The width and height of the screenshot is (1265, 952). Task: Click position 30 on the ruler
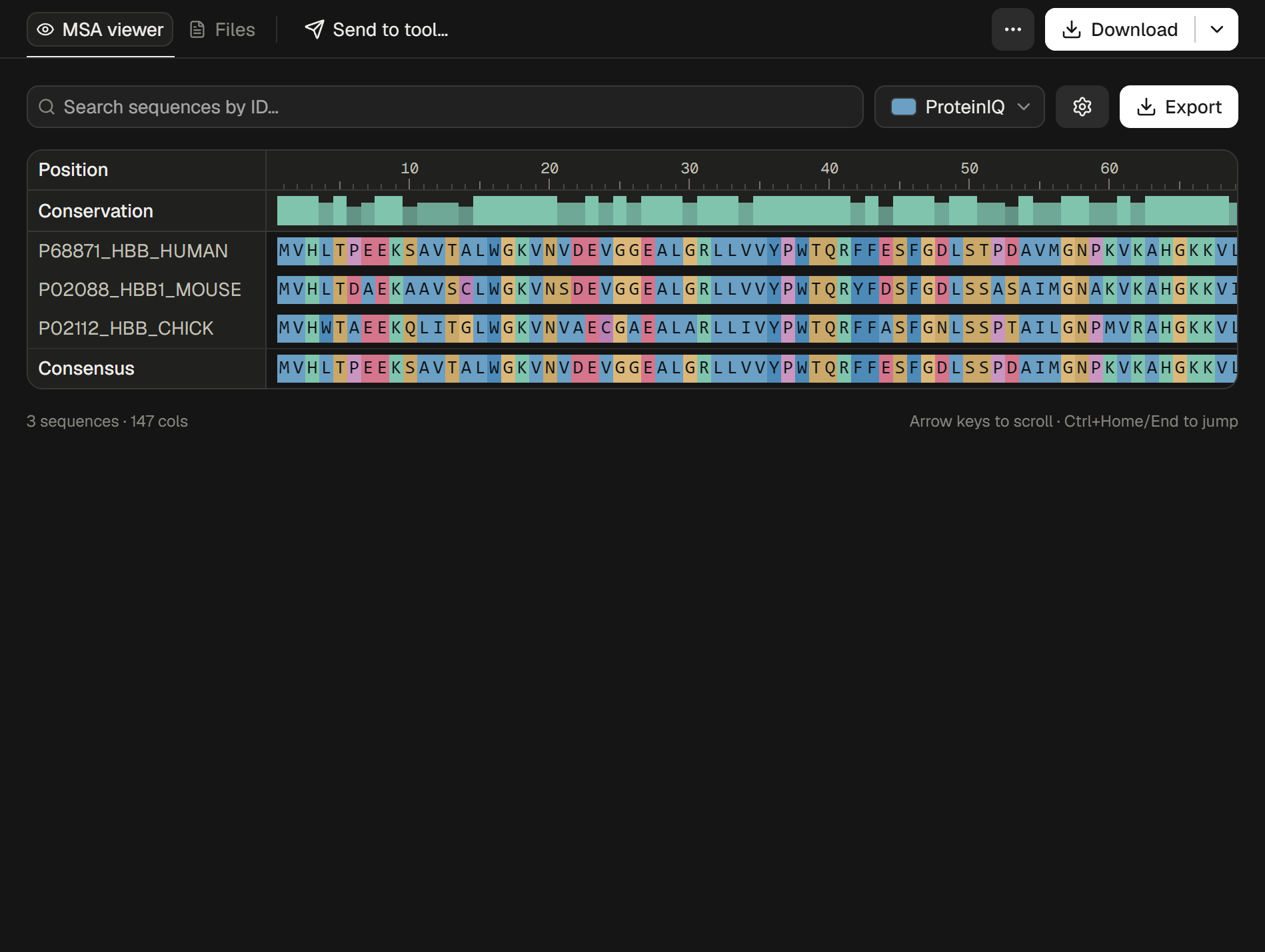[689, 169]
